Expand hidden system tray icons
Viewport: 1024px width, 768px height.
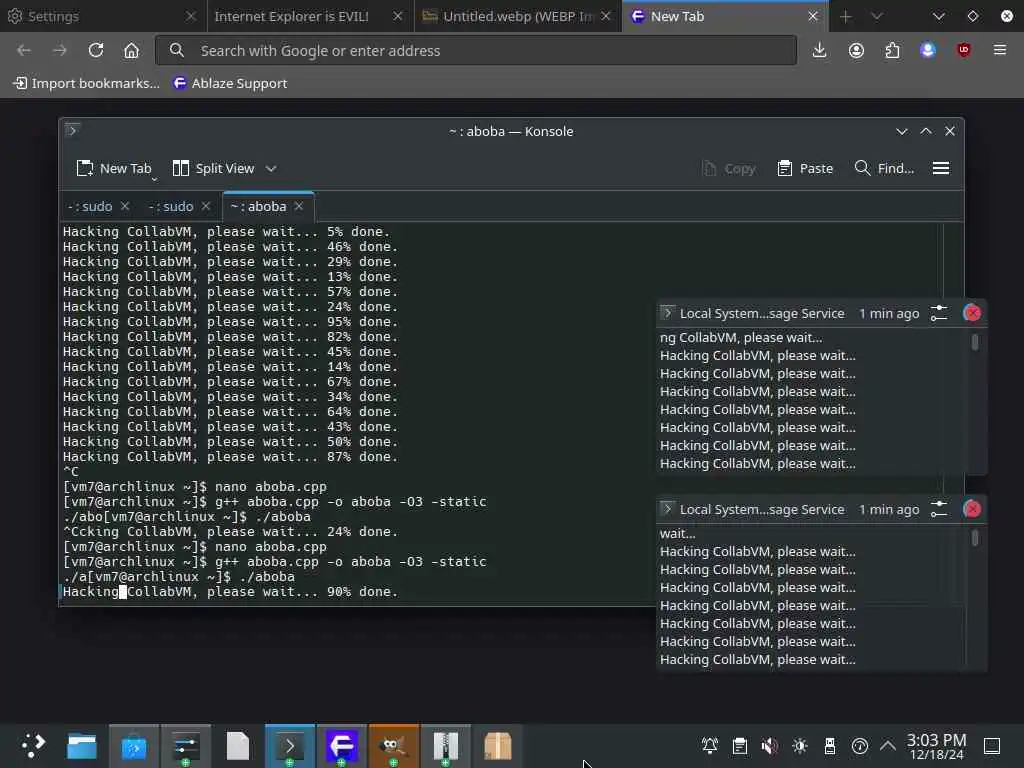coord(888,745)
